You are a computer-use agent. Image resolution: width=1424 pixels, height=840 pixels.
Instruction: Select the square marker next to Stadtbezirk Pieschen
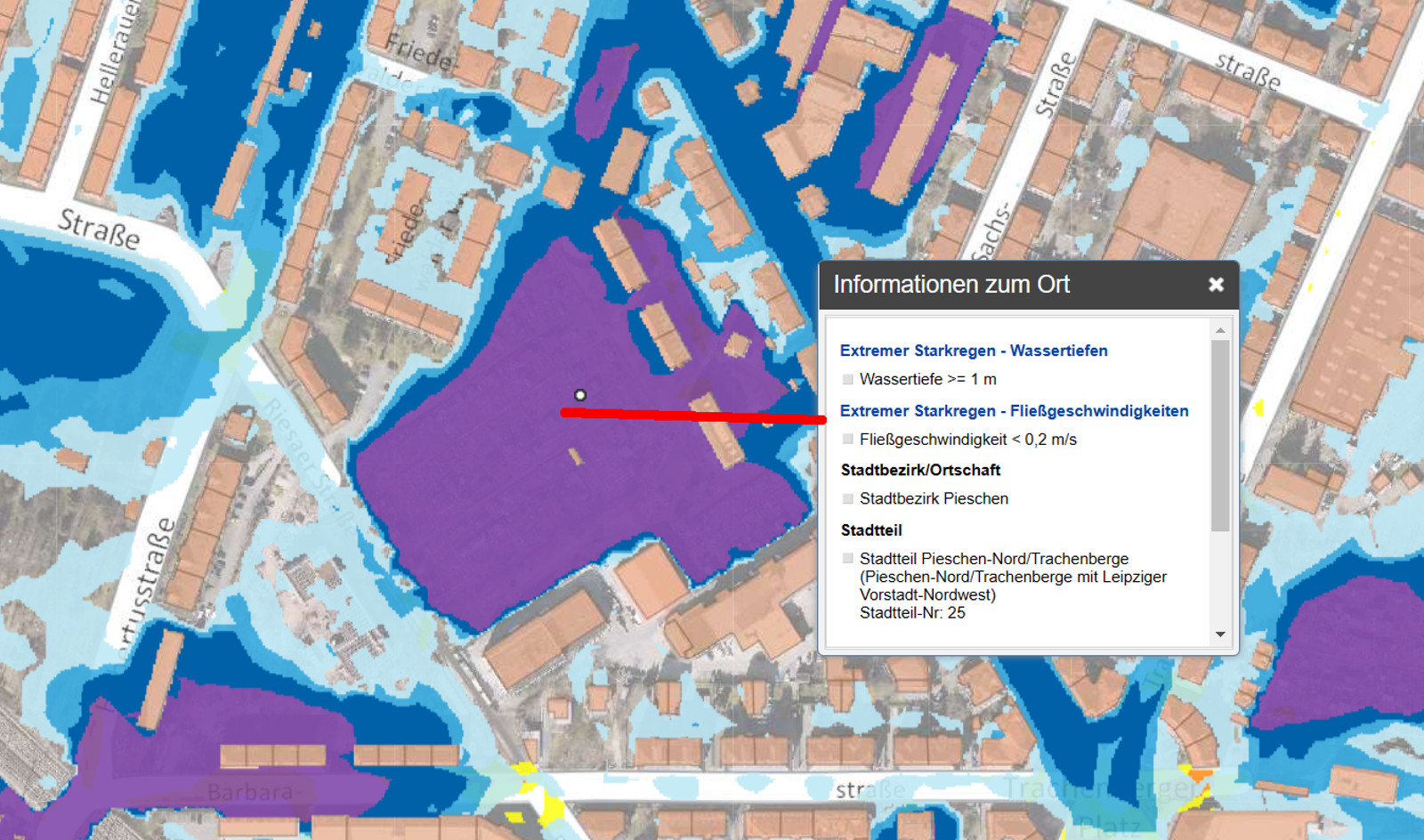(x=847, y=499)
